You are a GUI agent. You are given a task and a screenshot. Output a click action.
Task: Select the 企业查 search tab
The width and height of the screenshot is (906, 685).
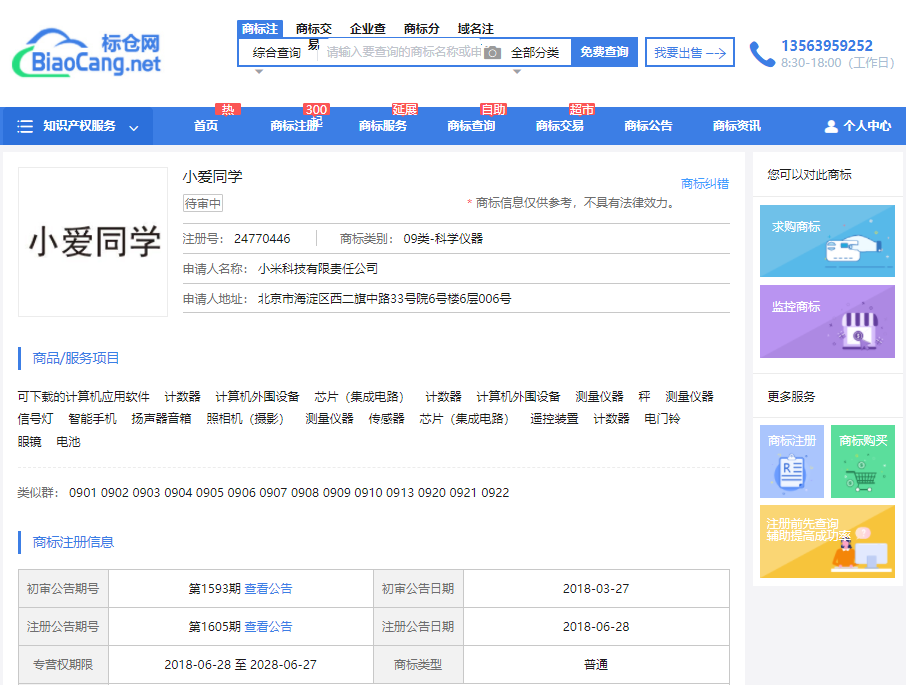[367, 29]
